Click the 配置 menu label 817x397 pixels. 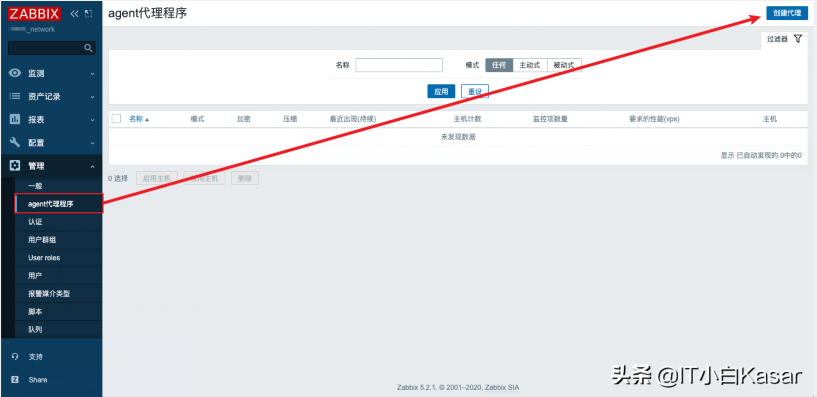click(36, 143)
